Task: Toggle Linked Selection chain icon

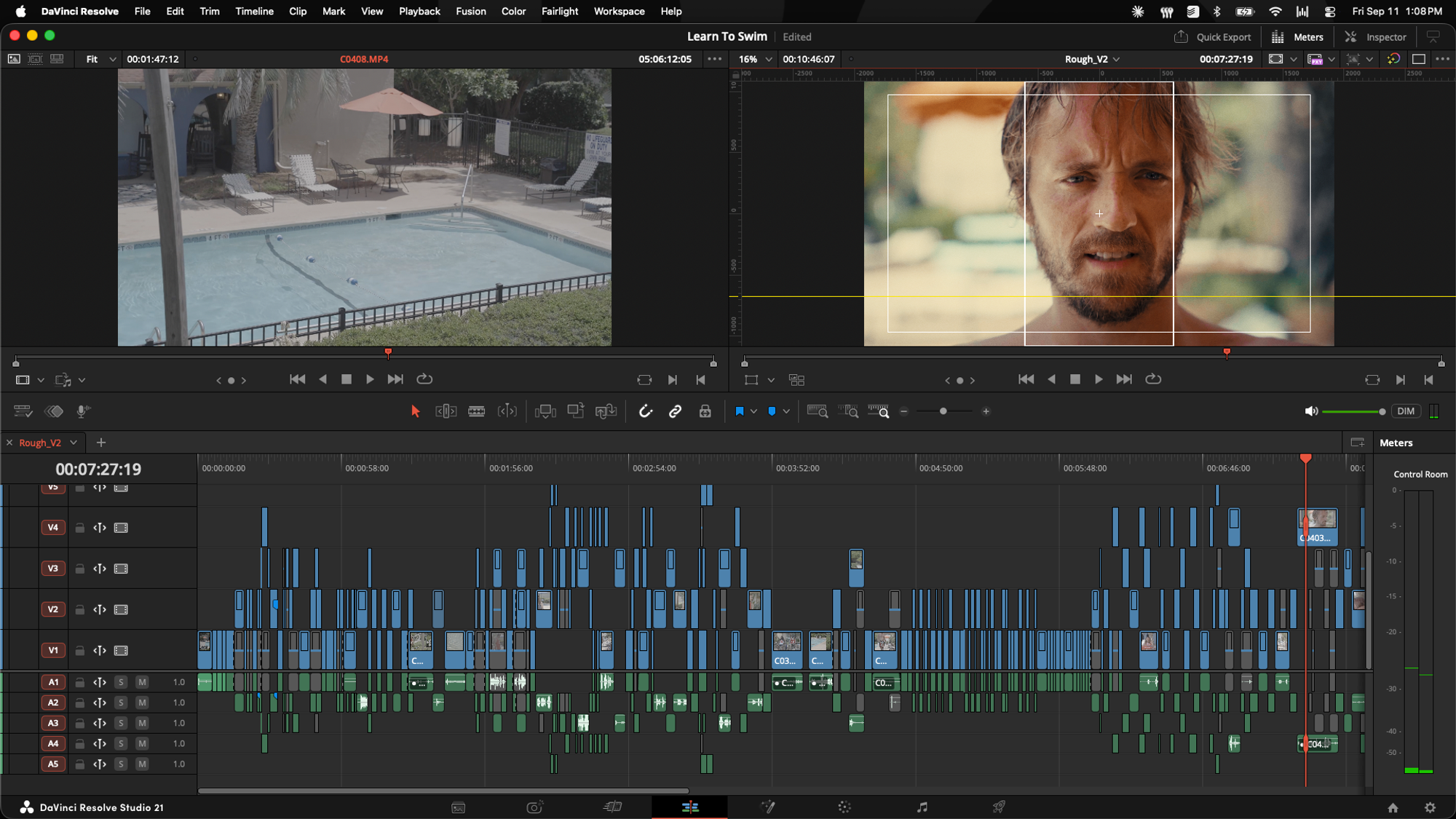Action: (675, 411)
